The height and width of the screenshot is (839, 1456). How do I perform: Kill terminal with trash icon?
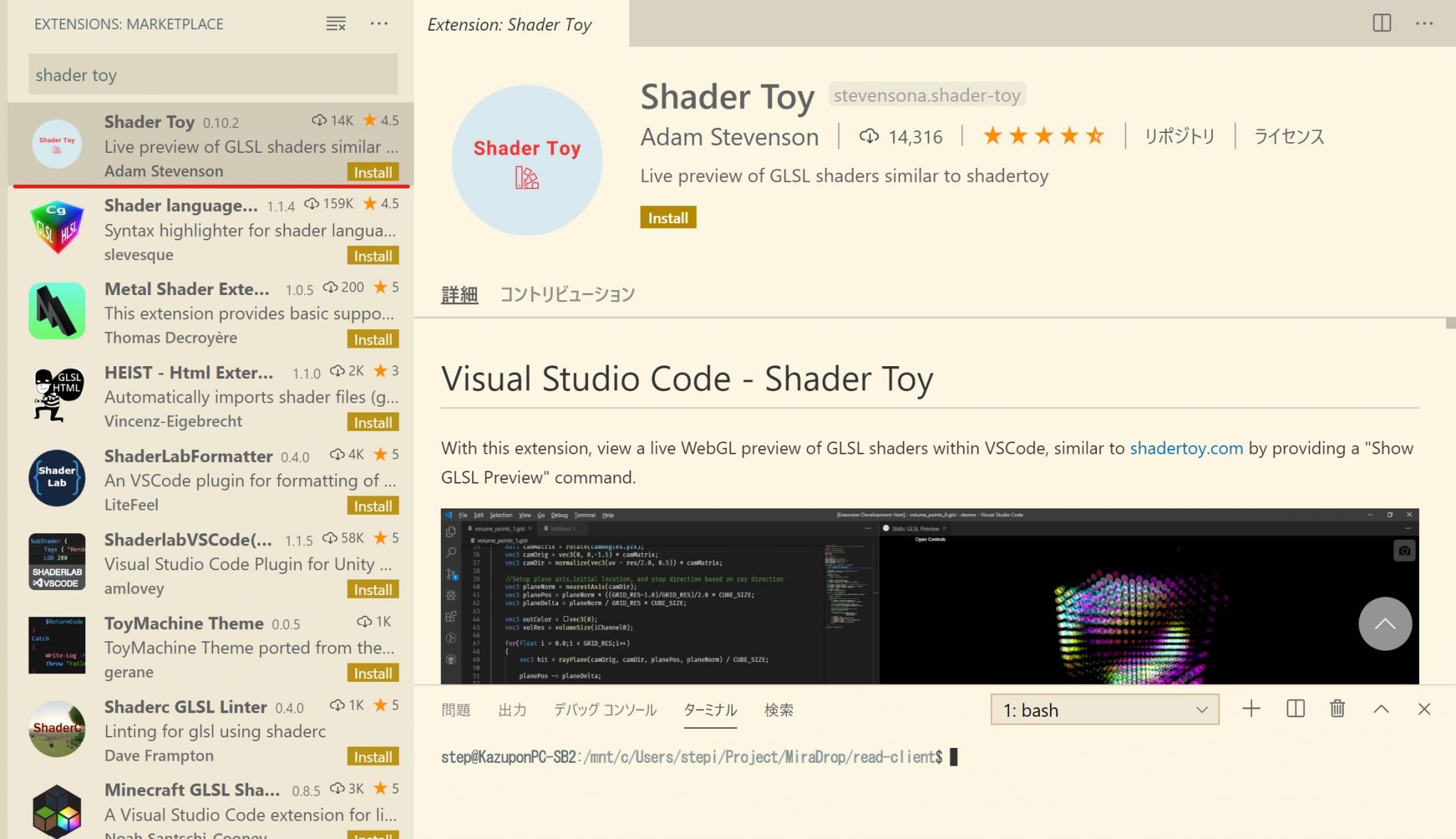pyautogui.click(x=1337, y=709)
